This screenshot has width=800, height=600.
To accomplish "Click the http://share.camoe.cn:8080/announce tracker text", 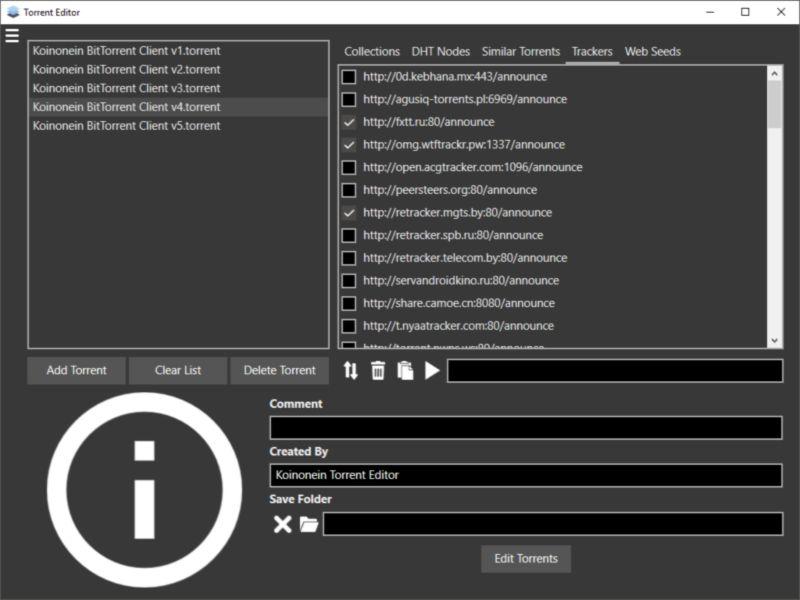I will [x=459, y=303].
